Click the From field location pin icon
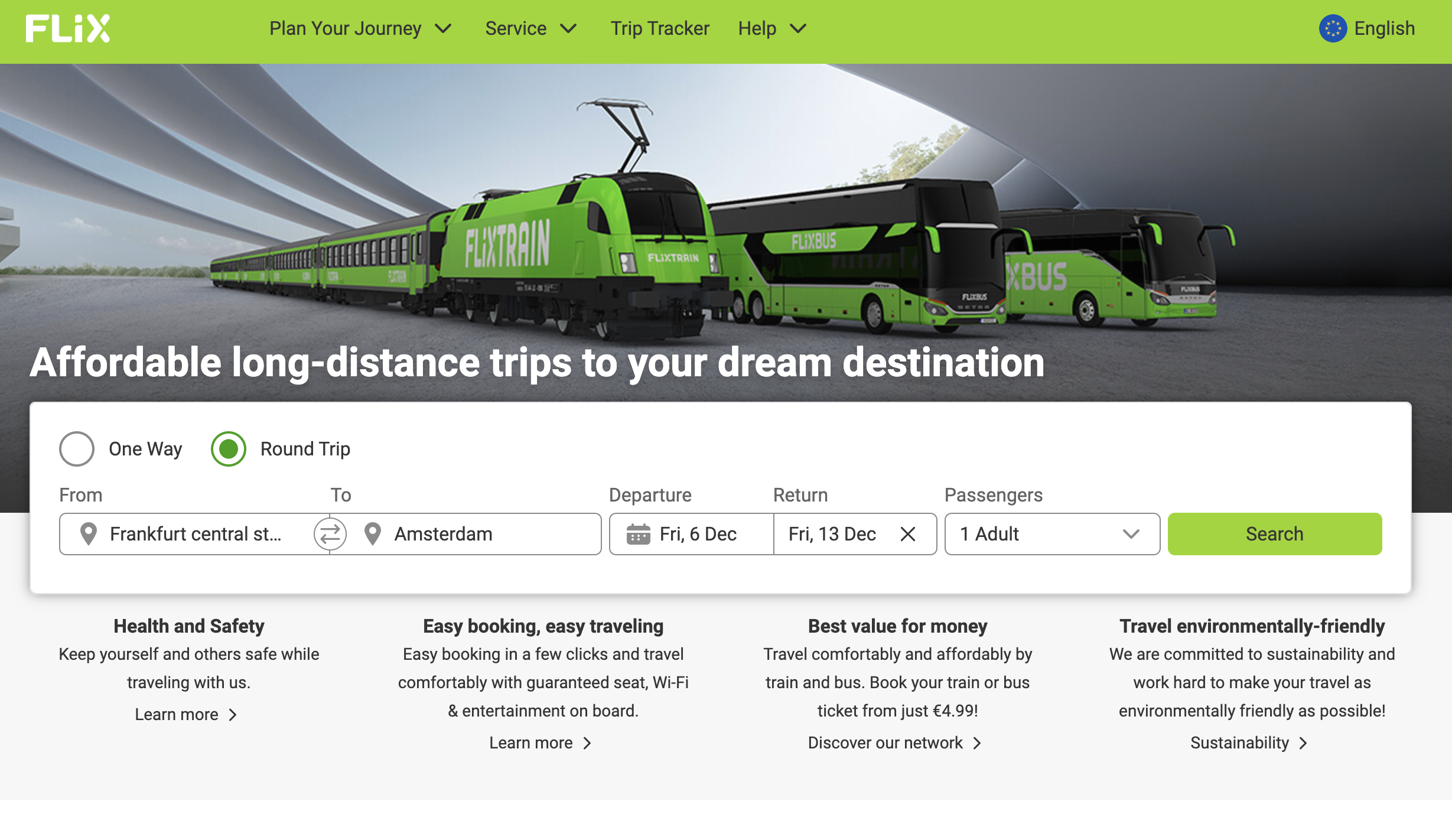Image resolution: width=1452 pixels, height=840 pixels. [89, 534]
